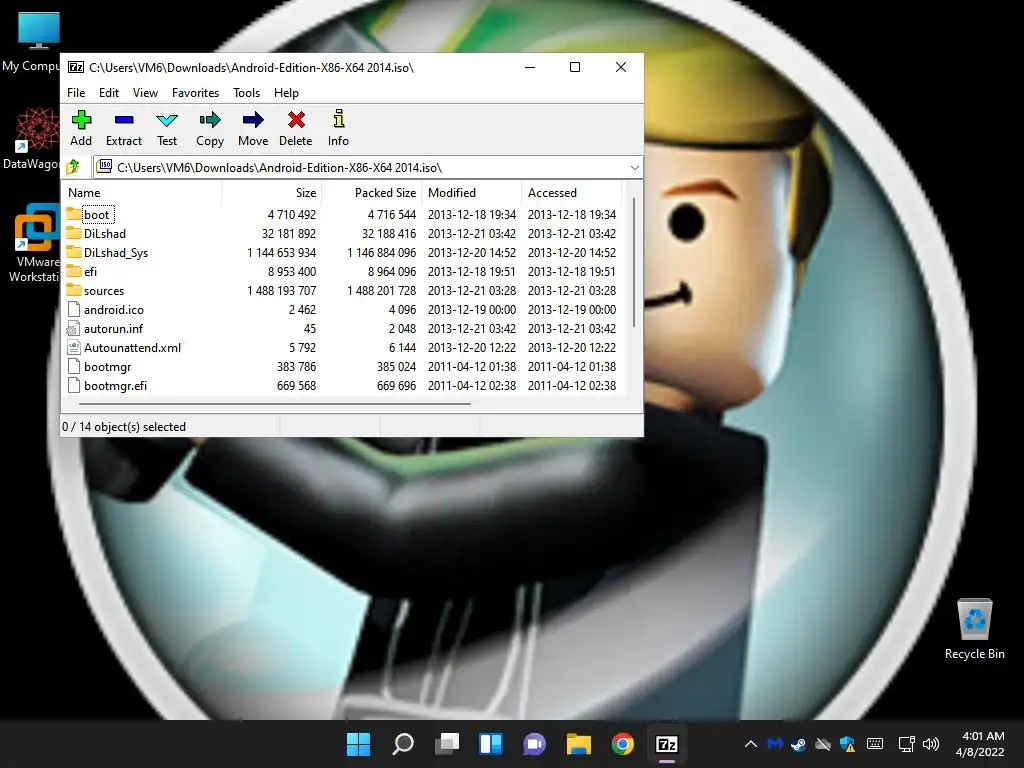Open the volume control in tray

tap(931, 744)
